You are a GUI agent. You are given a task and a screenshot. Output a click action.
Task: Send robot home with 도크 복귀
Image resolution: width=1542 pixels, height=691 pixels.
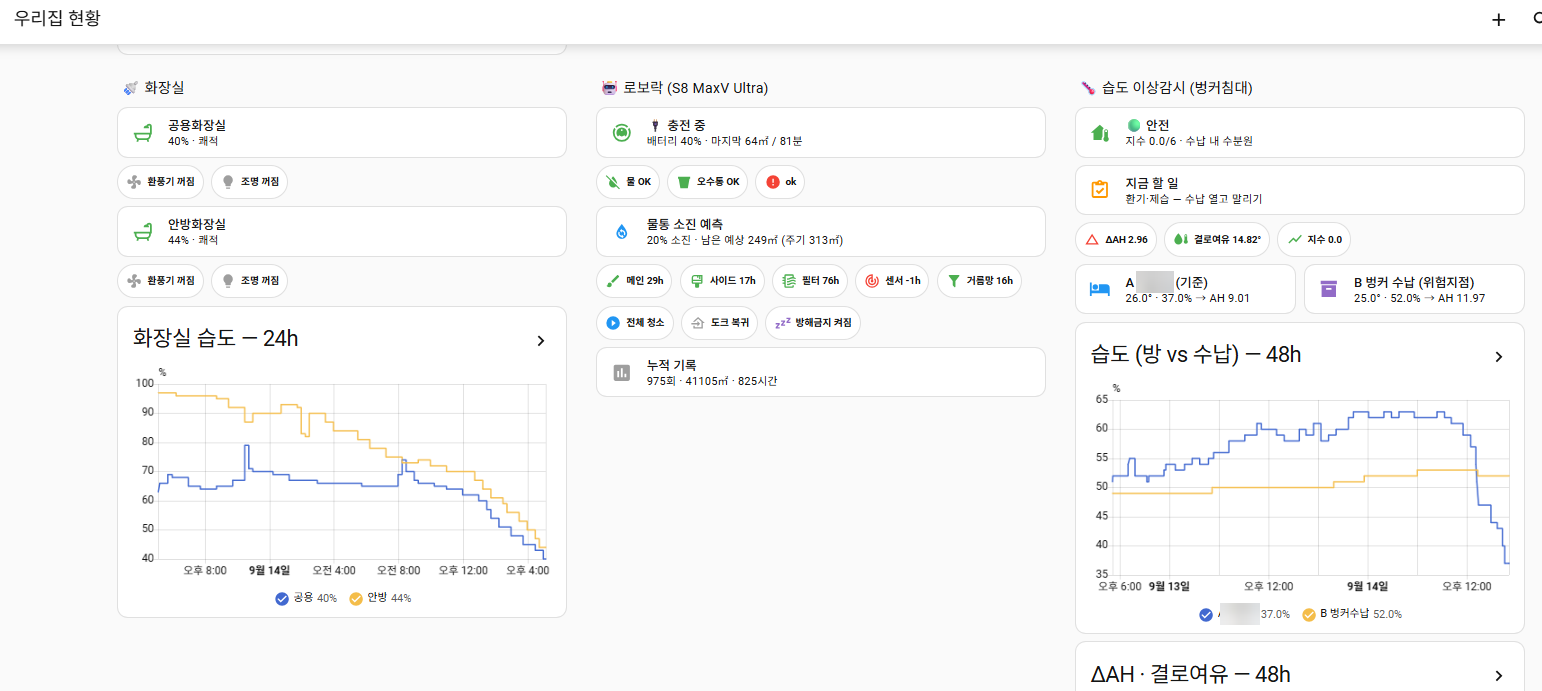(719, 323)
